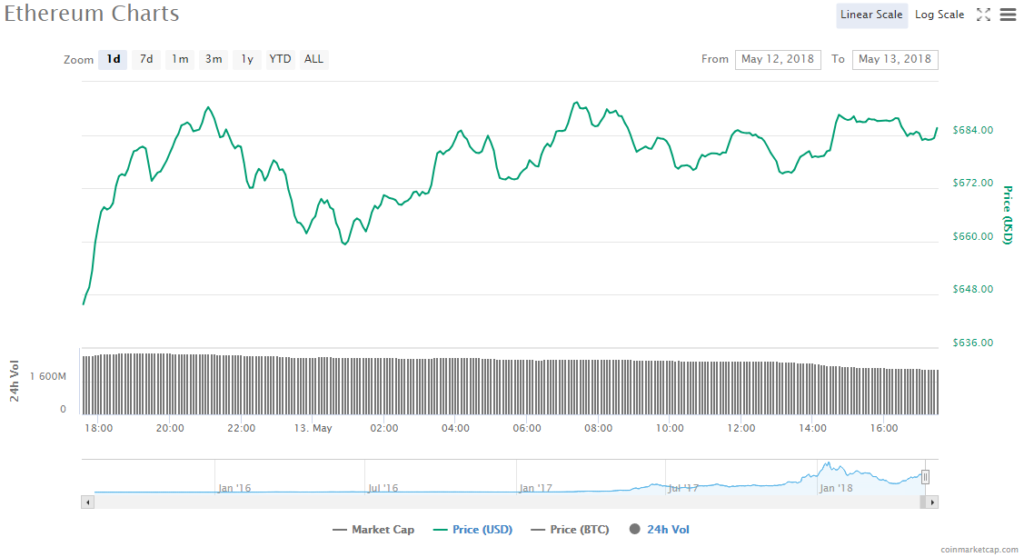Image resolution: width=1024 pixels, height=557 pixels.
Task: Toggle fullscreen chart view icon
Action: (x=984, y=14)
